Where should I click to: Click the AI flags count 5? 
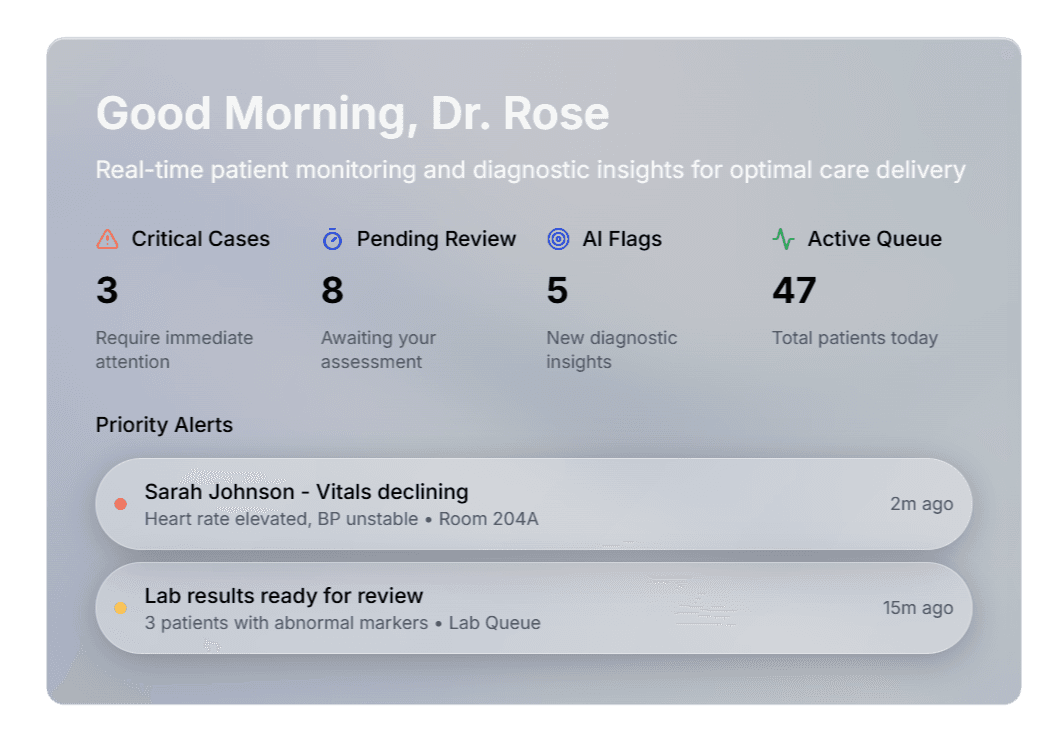[557, 290]
